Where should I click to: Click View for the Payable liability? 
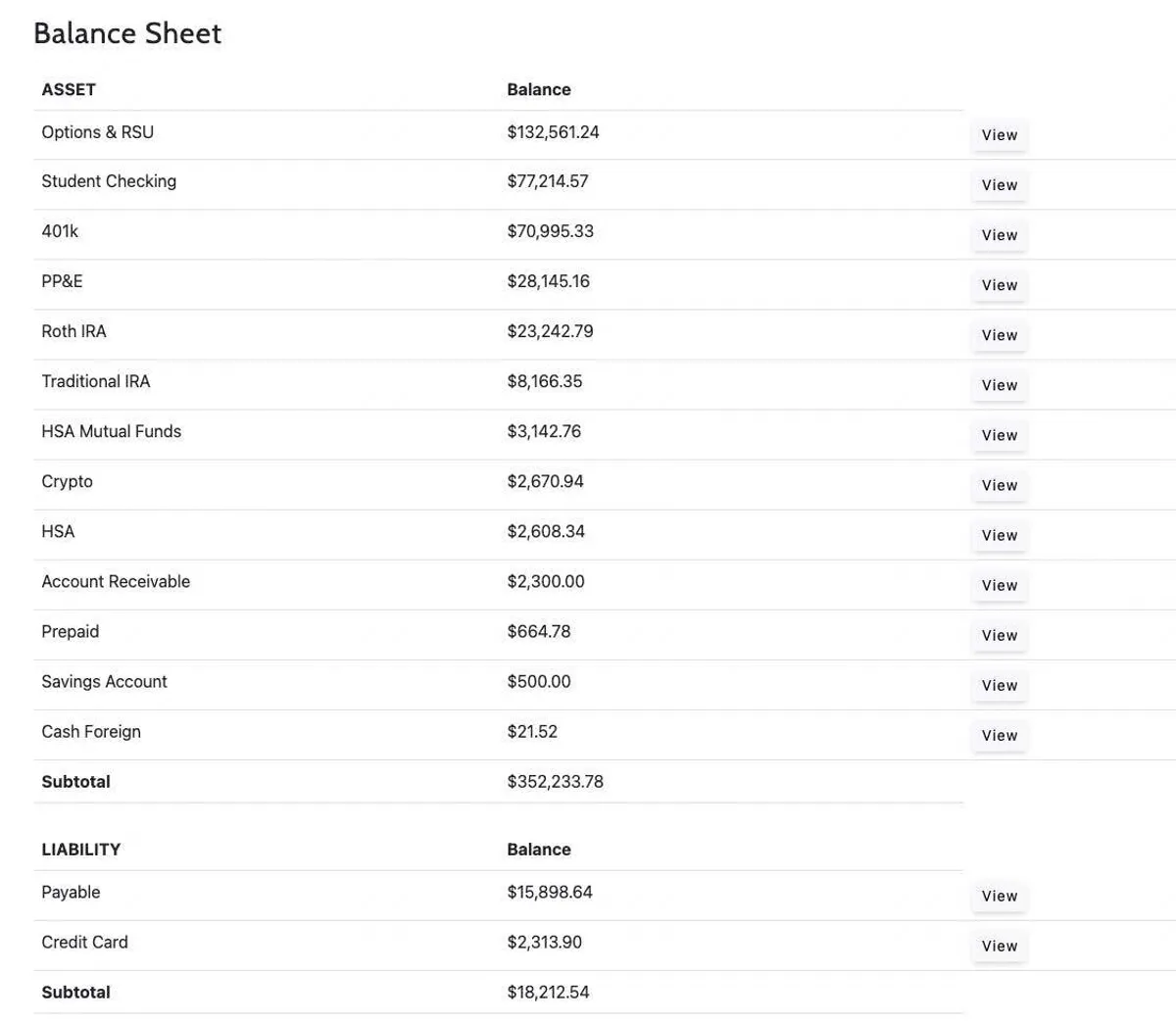point(999,896)
